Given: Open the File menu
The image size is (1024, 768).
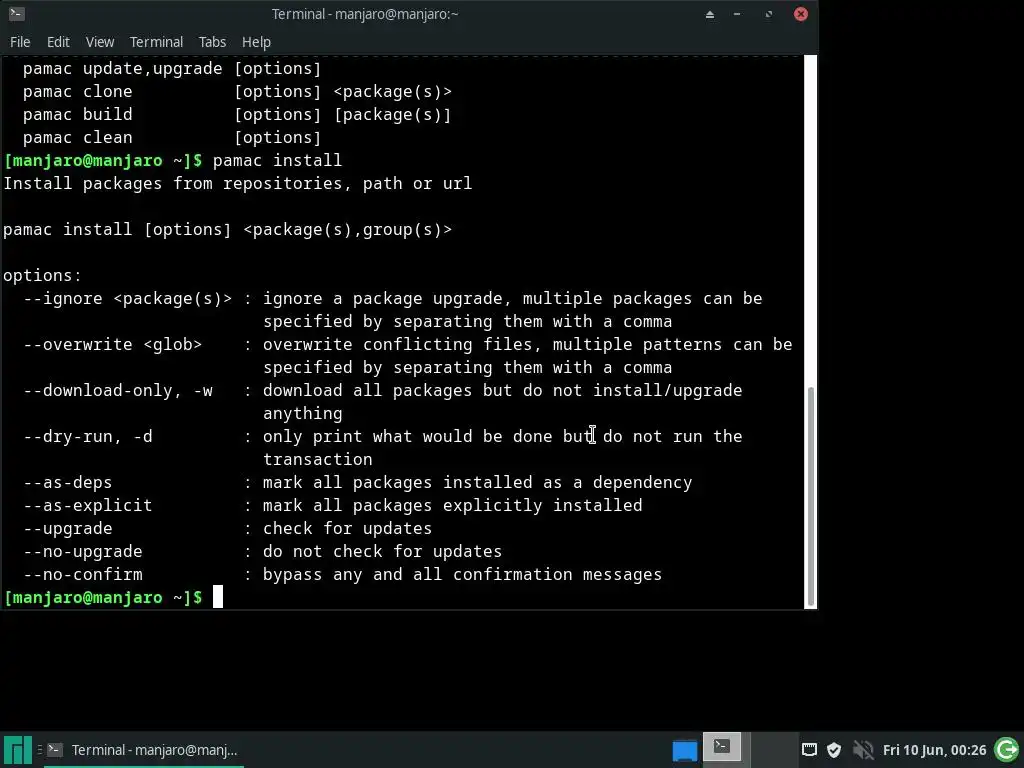Looking at the screenshot, I should pyautogui.click(x=20, y=42).
